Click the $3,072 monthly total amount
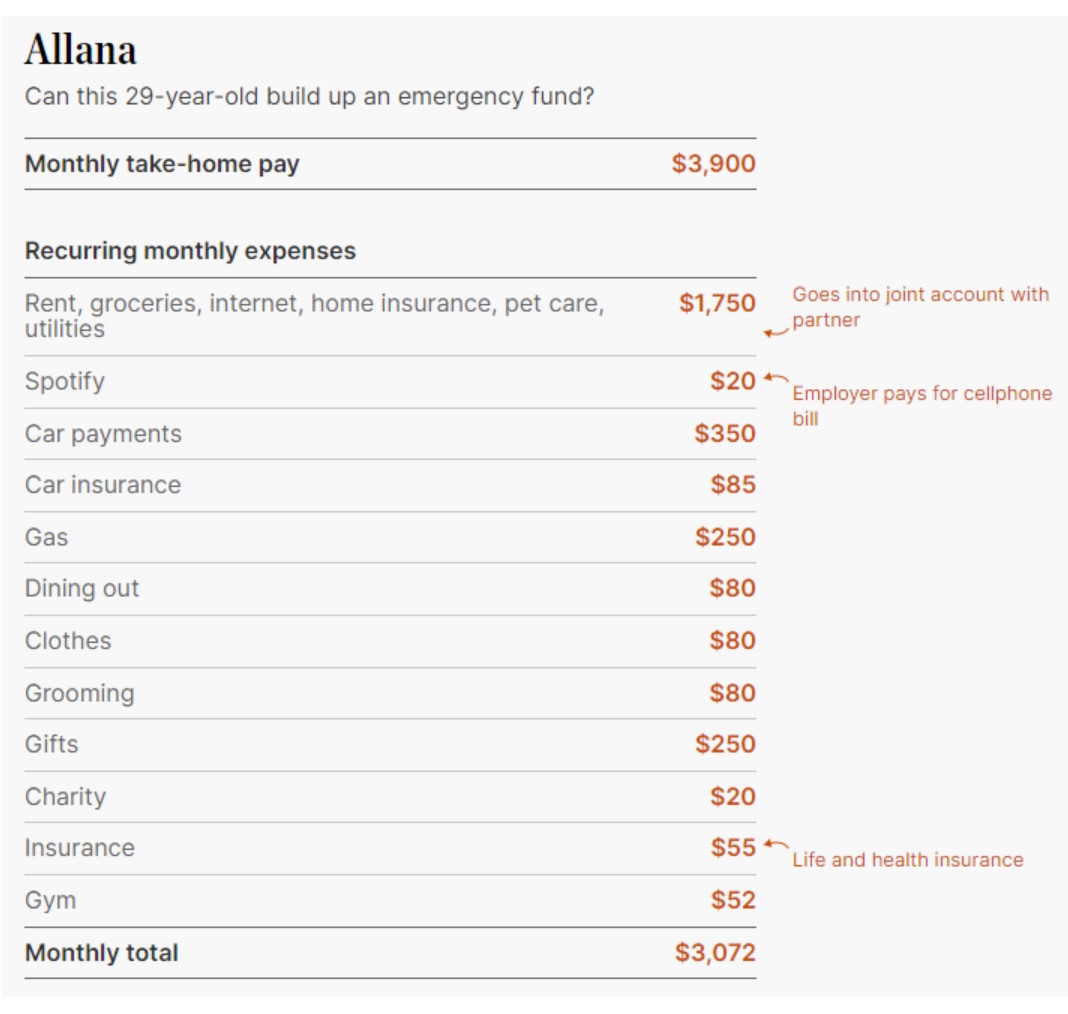The width and height of the screenshot is (1068, 1014). (x=715, y=953)
